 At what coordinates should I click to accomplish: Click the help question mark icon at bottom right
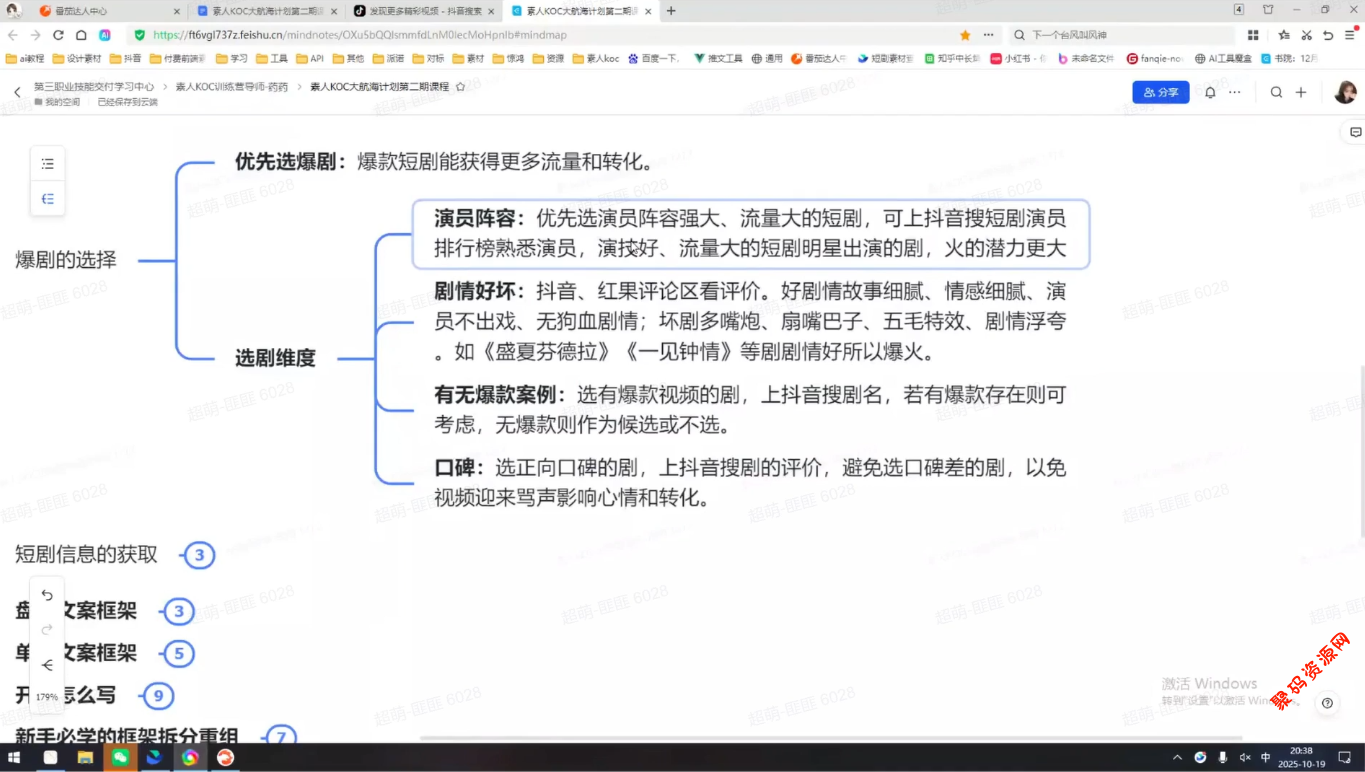click(x=1327, y=703)
